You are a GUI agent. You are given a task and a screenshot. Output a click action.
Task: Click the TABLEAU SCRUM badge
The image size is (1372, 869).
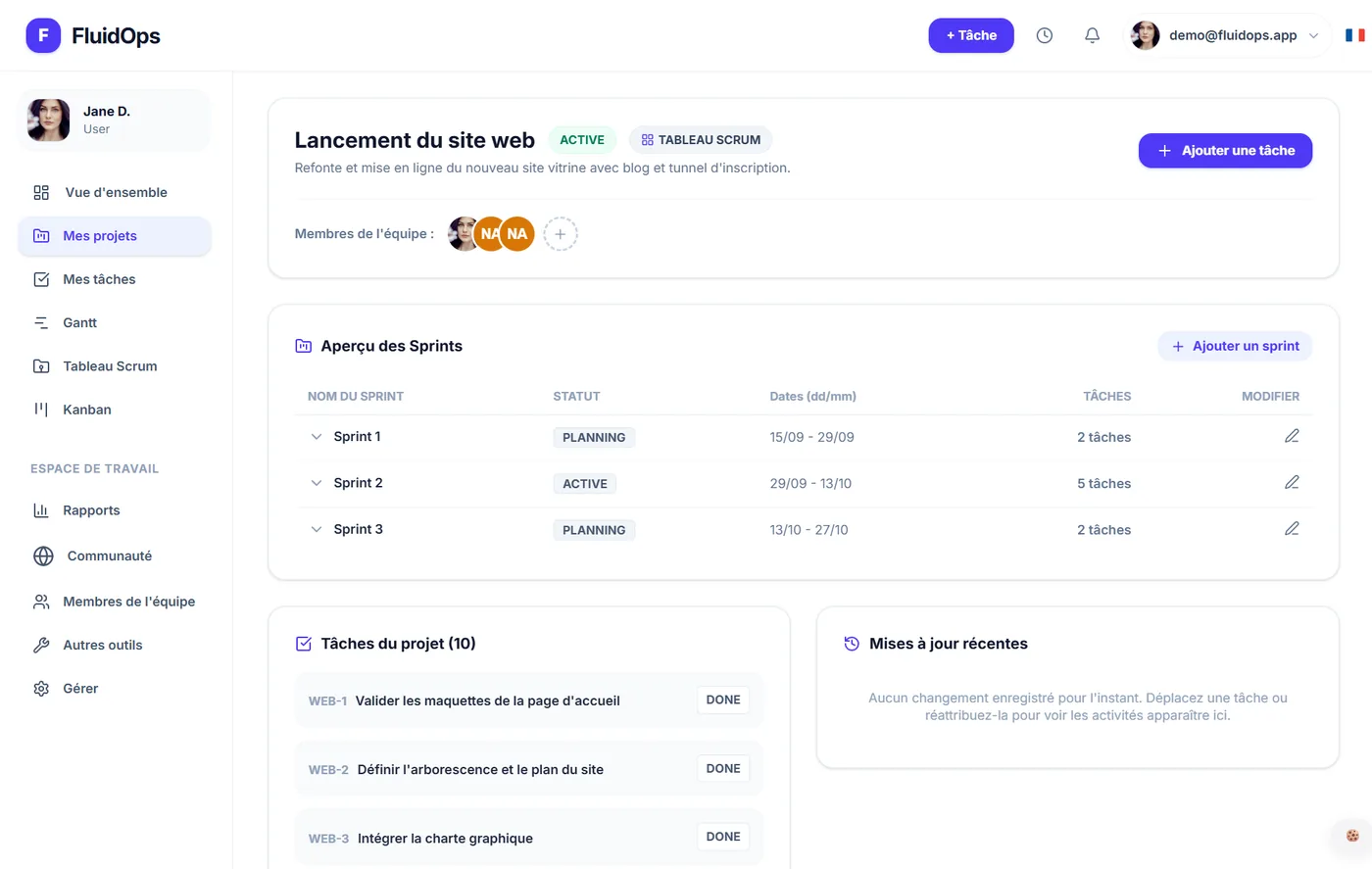pos(701,140)
